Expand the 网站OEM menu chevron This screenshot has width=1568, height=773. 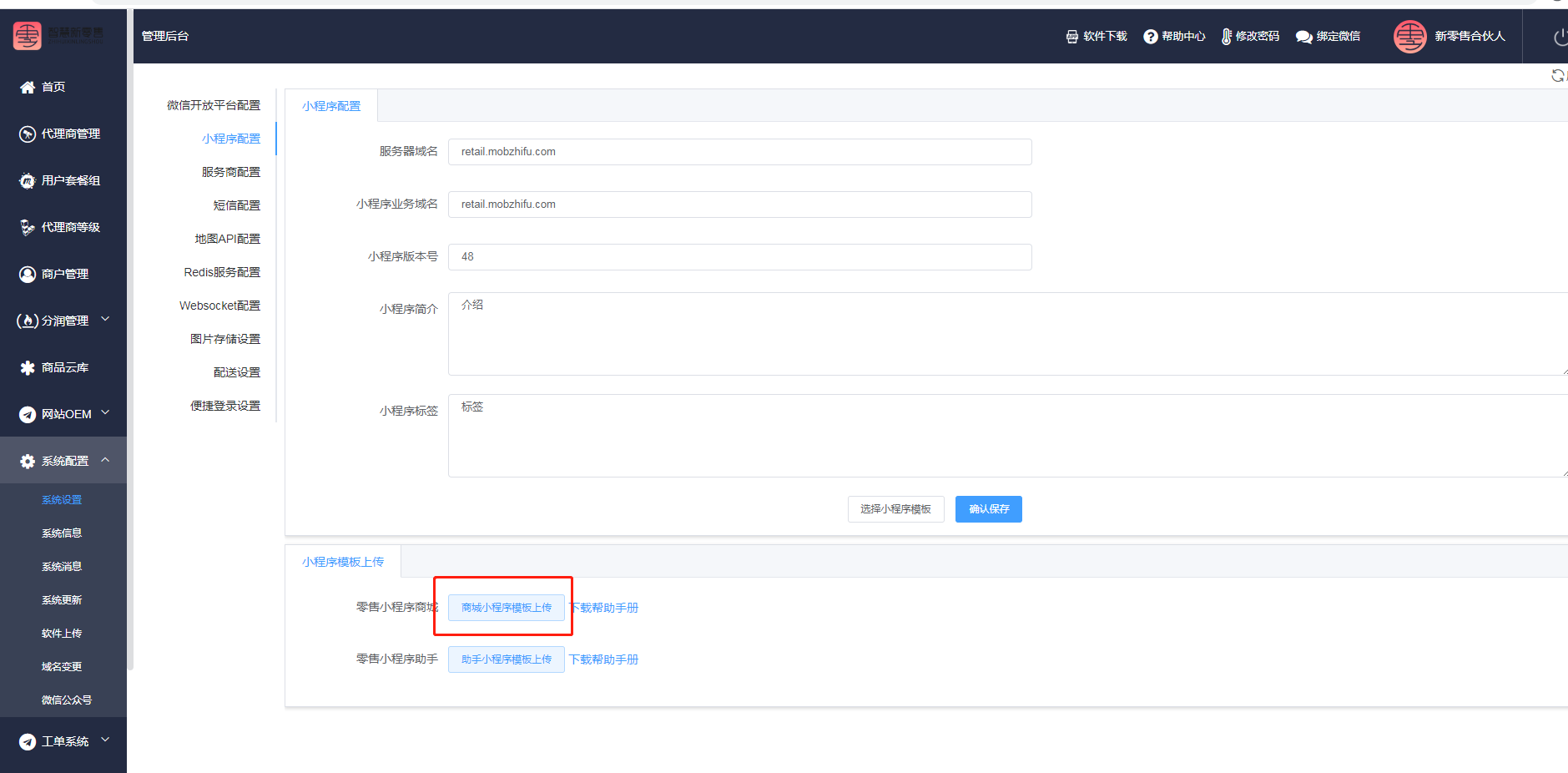coord(105,412)
